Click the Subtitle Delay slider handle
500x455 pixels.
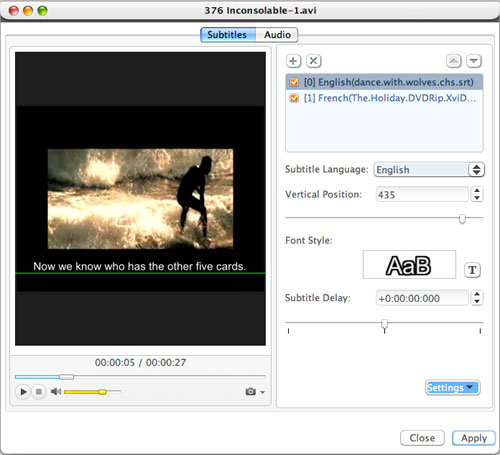coord(384,324)
